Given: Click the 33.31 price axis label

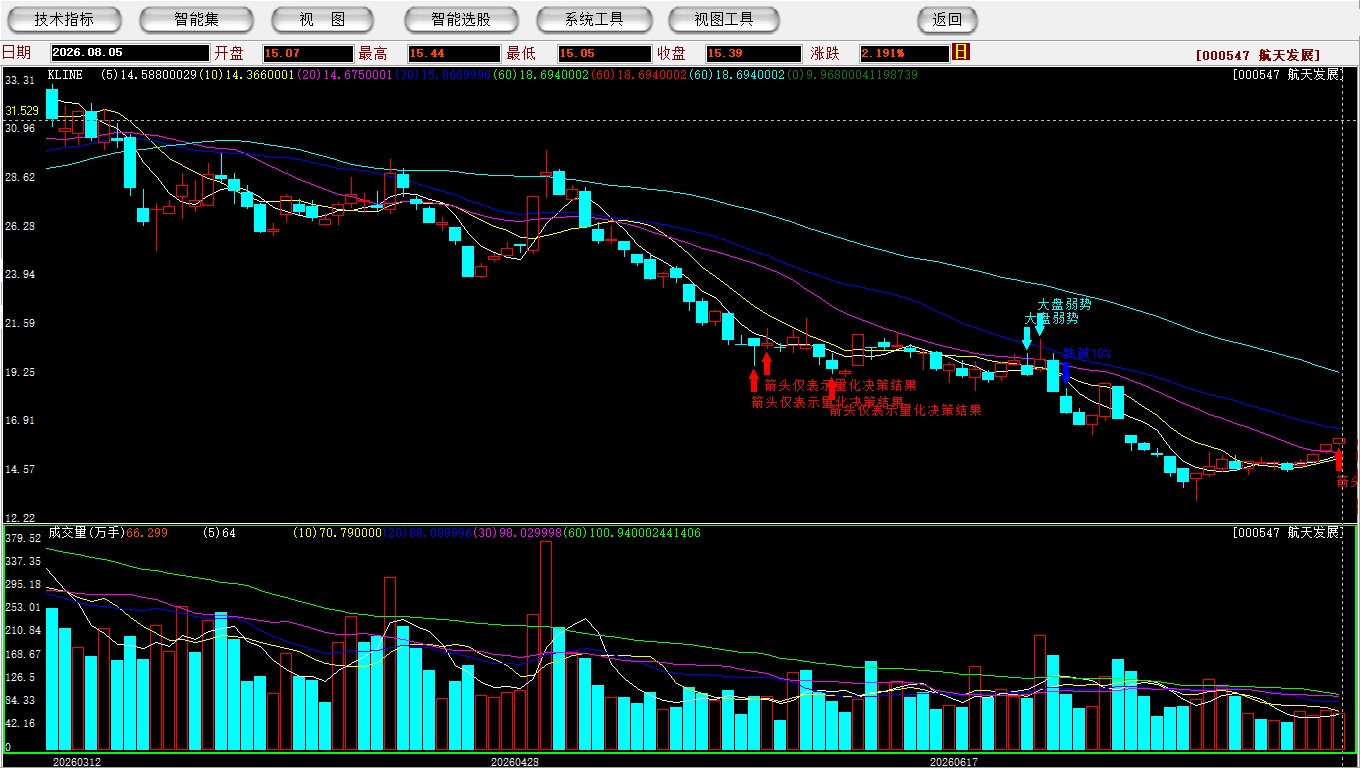Looking at the screenshot, I should pyautogui.click(x=20, y=80).
